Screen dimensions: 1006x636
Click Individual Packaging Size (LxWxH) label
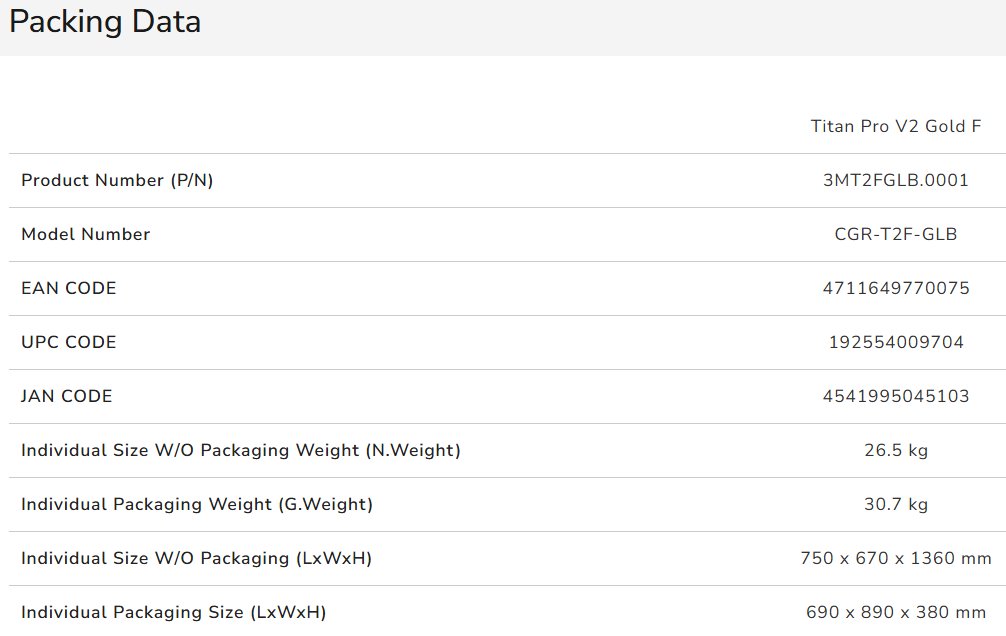pos(173,612)
